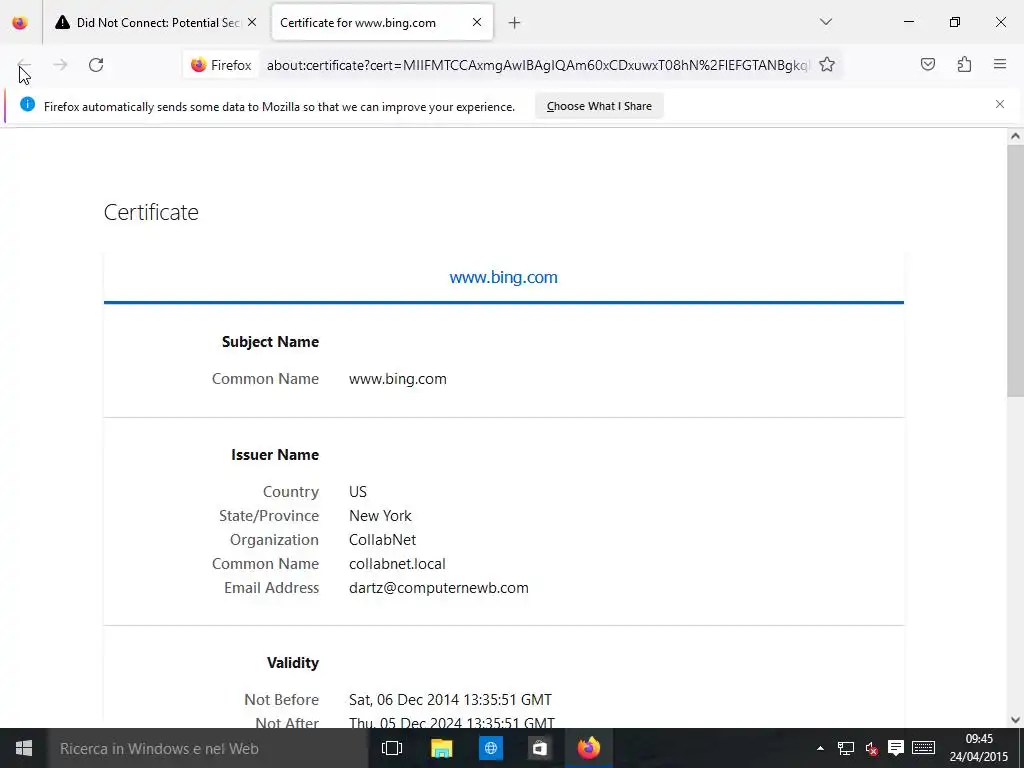Click the Firefox View icon in tab strip
Image resolution: width=1024 pixels, height=768 pixels.
pyautogui.click(x=20, y=23)
